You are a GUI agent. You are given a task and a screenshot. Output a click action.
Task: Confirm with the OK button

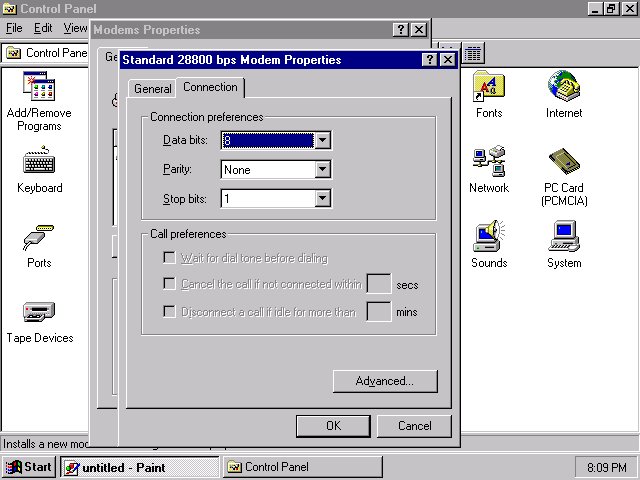(x=333, y=426)
